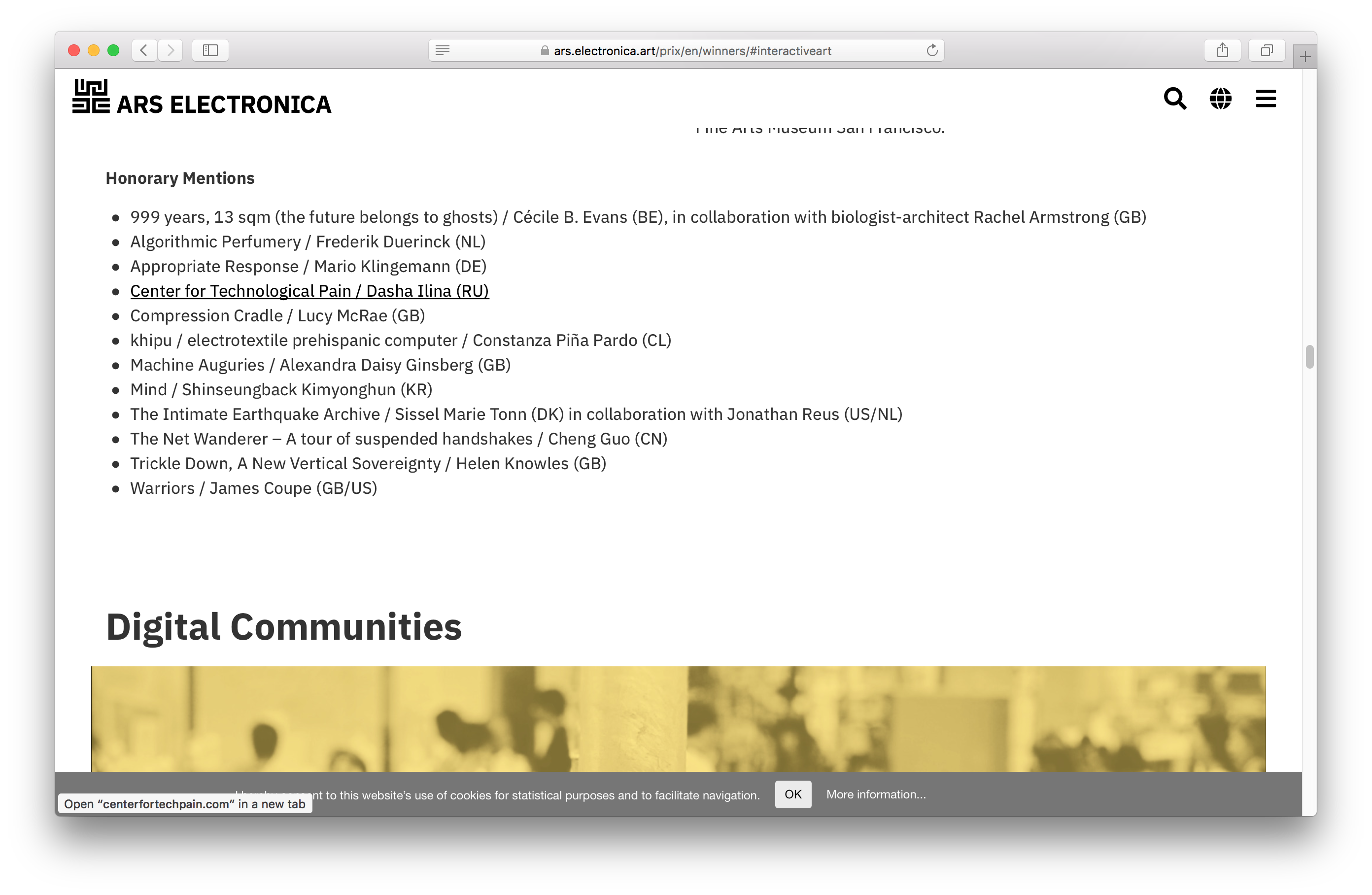Click the Digital Communities heading
Image resolution: width=1372 pixels, height=895 pixels.
tap(284, 627)
